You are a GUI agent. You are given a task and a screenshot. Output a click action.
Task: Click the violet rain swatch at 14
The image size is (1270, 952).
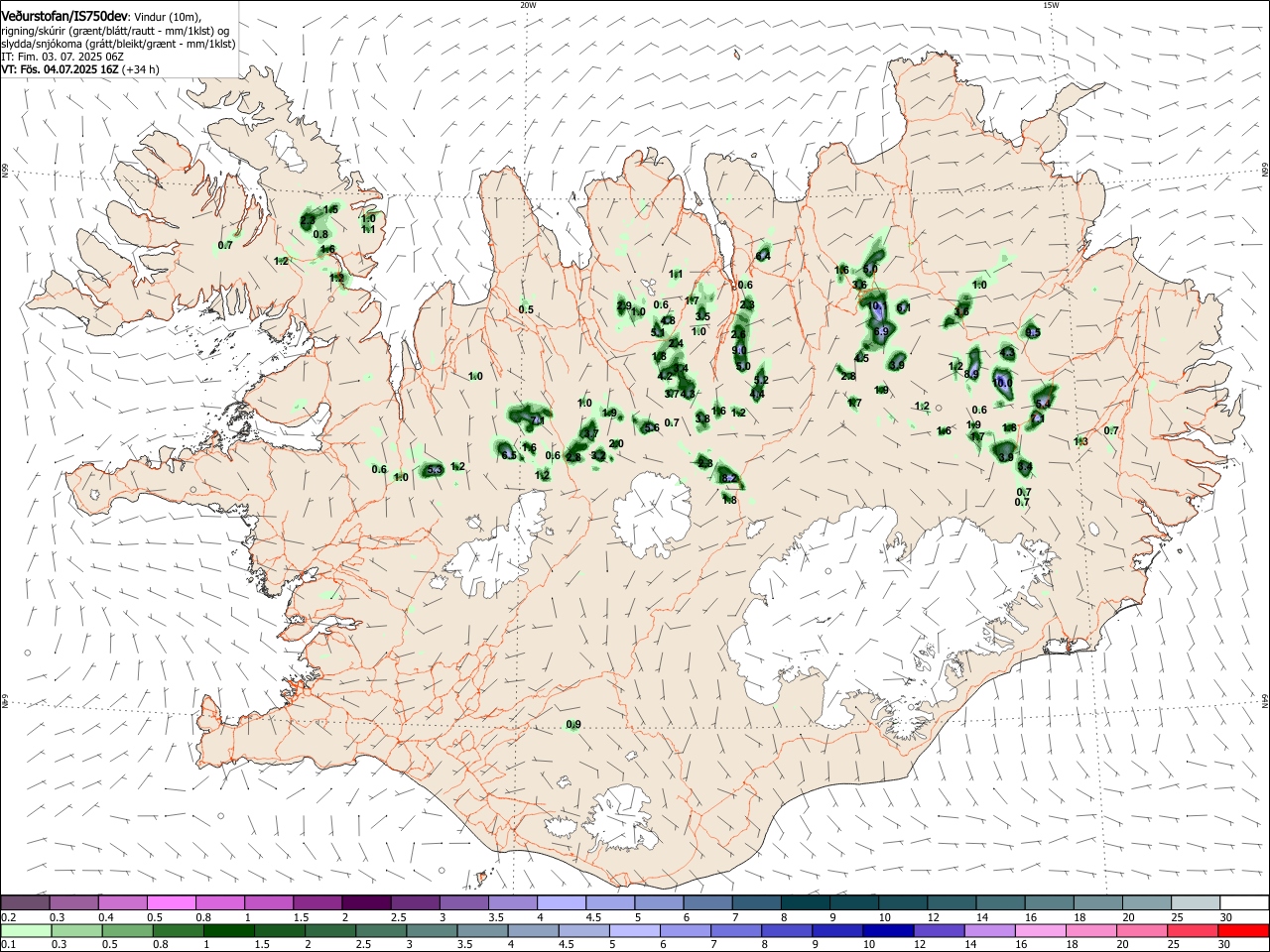coord(989,930)
